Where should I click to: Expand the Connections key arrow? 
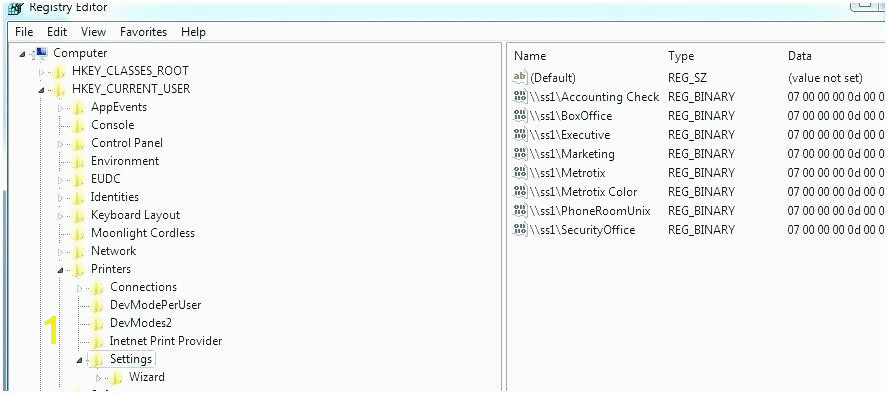point(79,288)
